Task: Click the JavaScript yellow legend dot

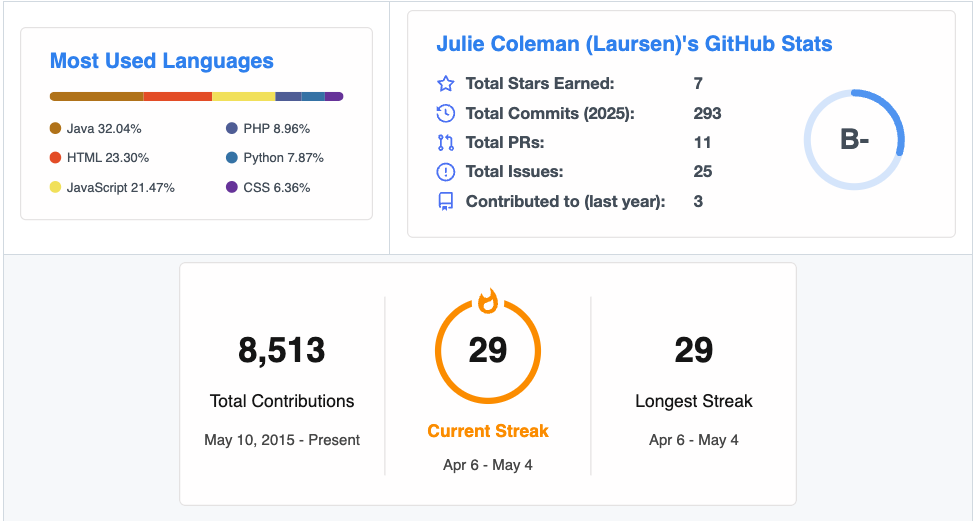Action: point(55,187)
